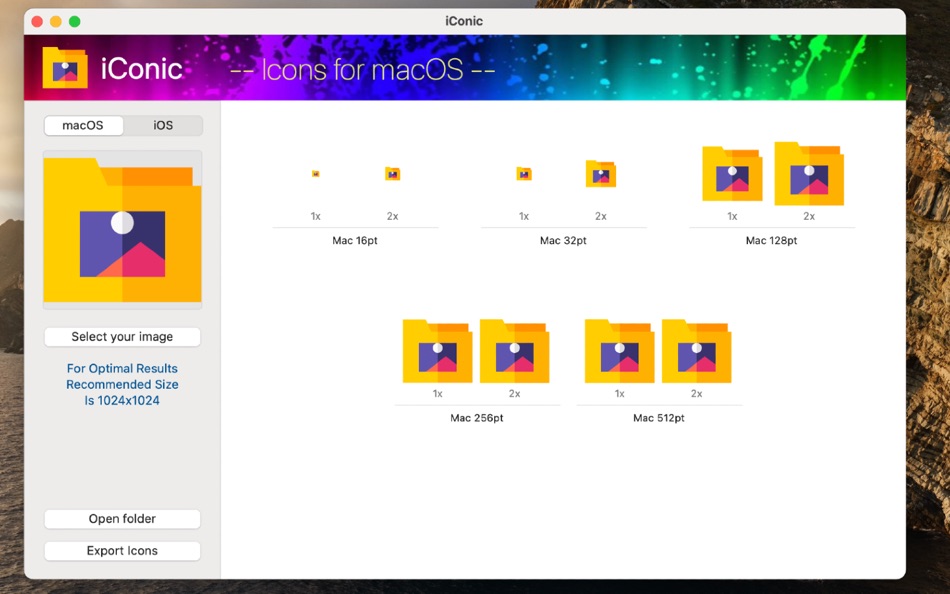Click the iConic name in the banner

click(142, 68)
